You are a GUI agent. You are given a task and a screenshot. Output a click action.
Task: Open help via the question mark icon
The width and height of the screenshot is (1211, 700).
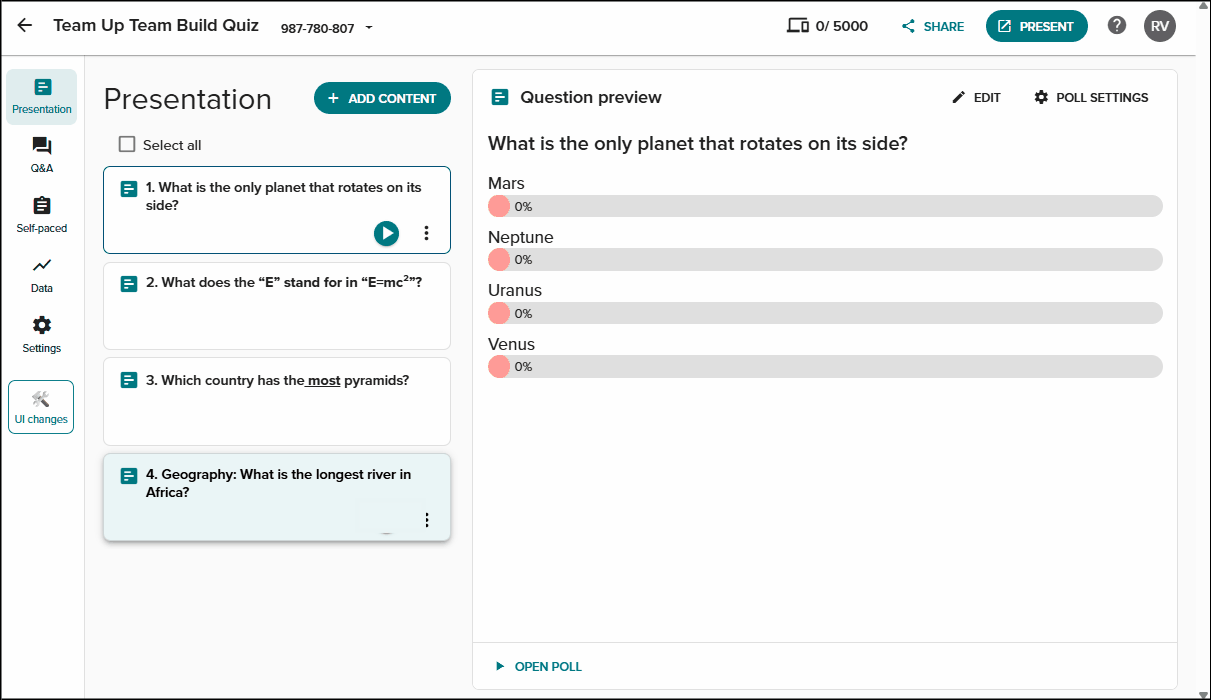tap(1117, 26)
